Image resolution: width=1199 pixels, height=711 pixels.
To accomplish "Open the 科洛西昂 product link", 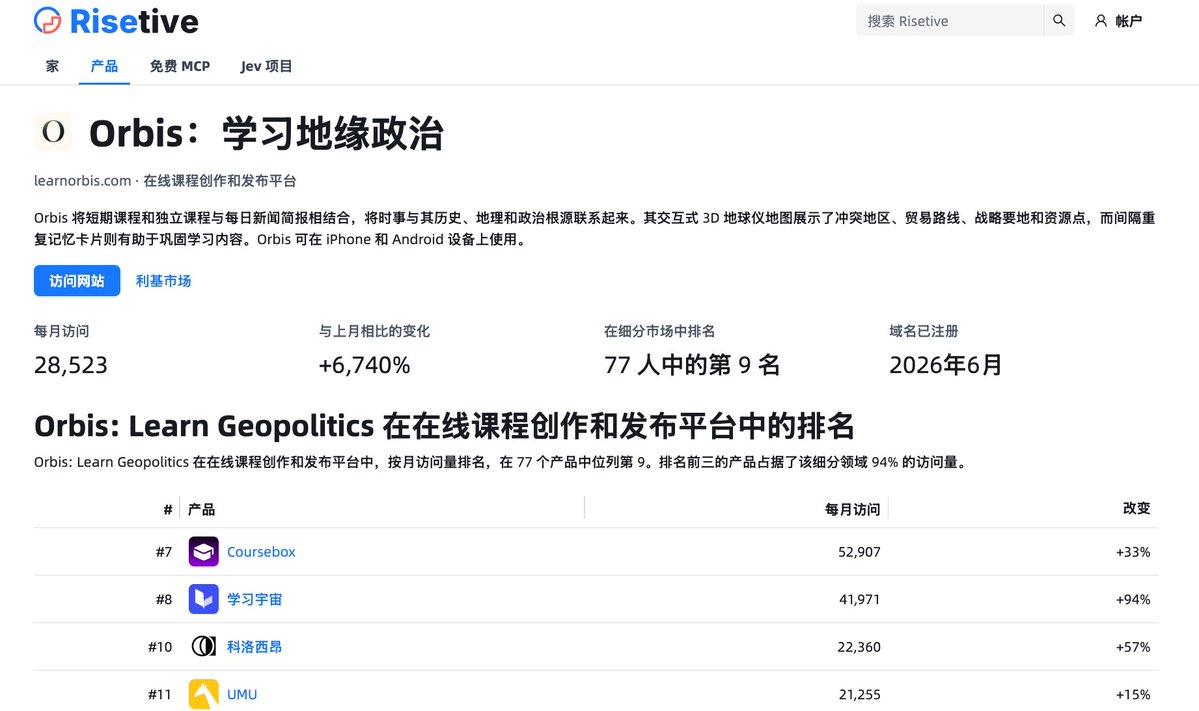I will pos(255,647).
